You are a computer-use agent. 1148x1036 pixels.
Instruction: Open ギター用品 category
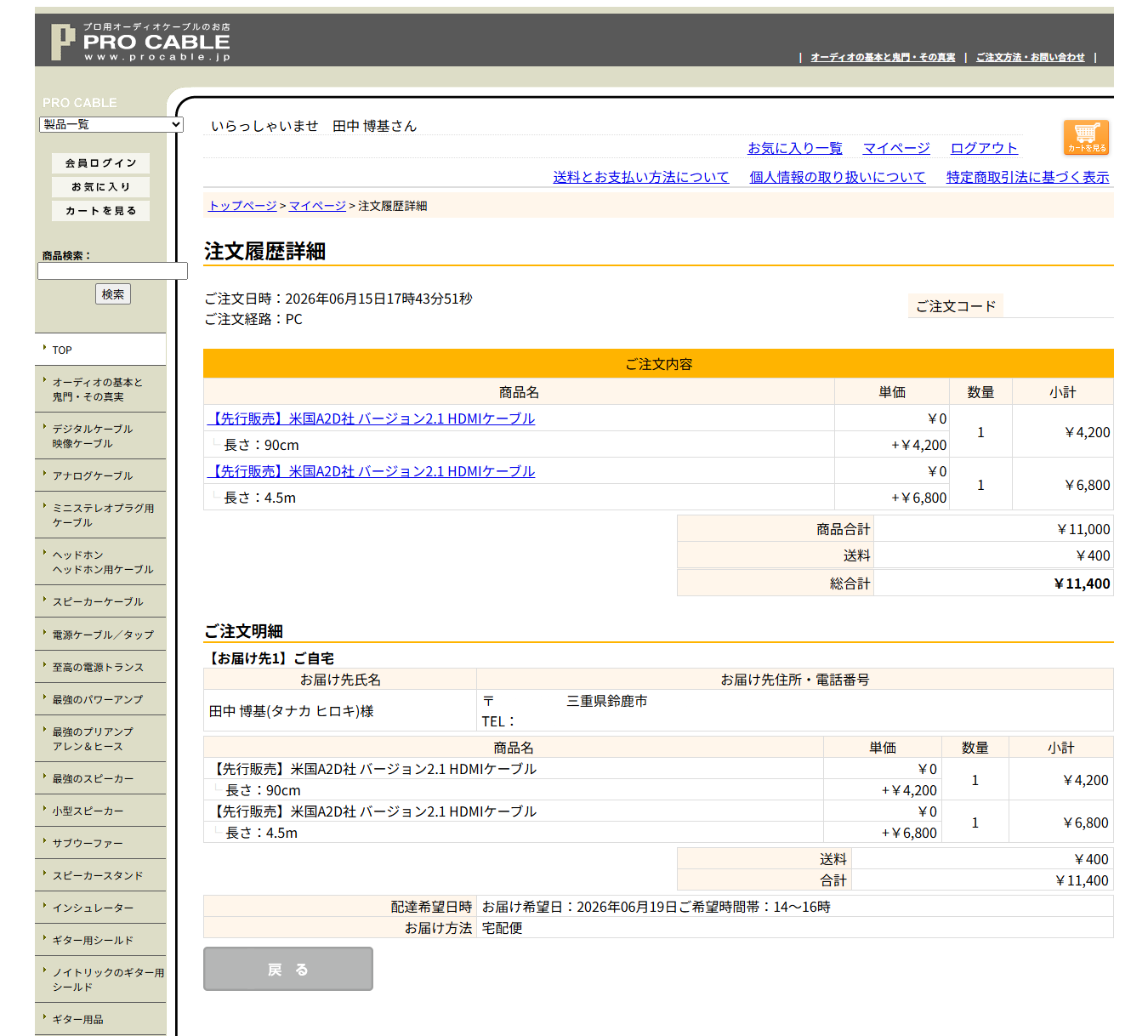point(100,1019)
